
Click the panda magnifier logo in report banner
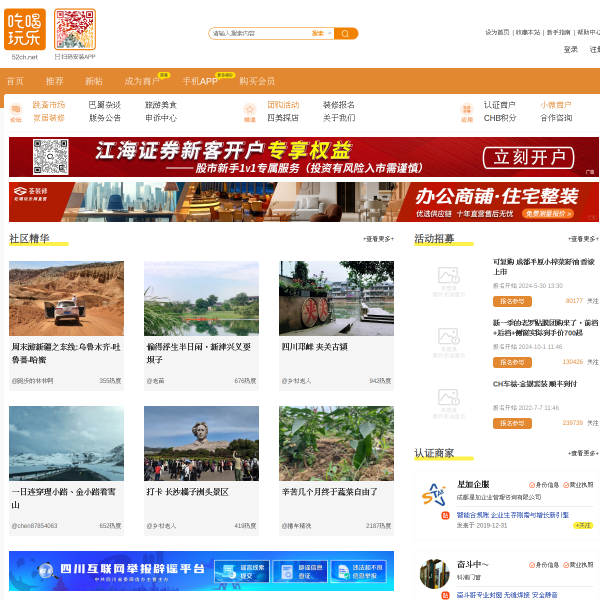pos(47,571)
